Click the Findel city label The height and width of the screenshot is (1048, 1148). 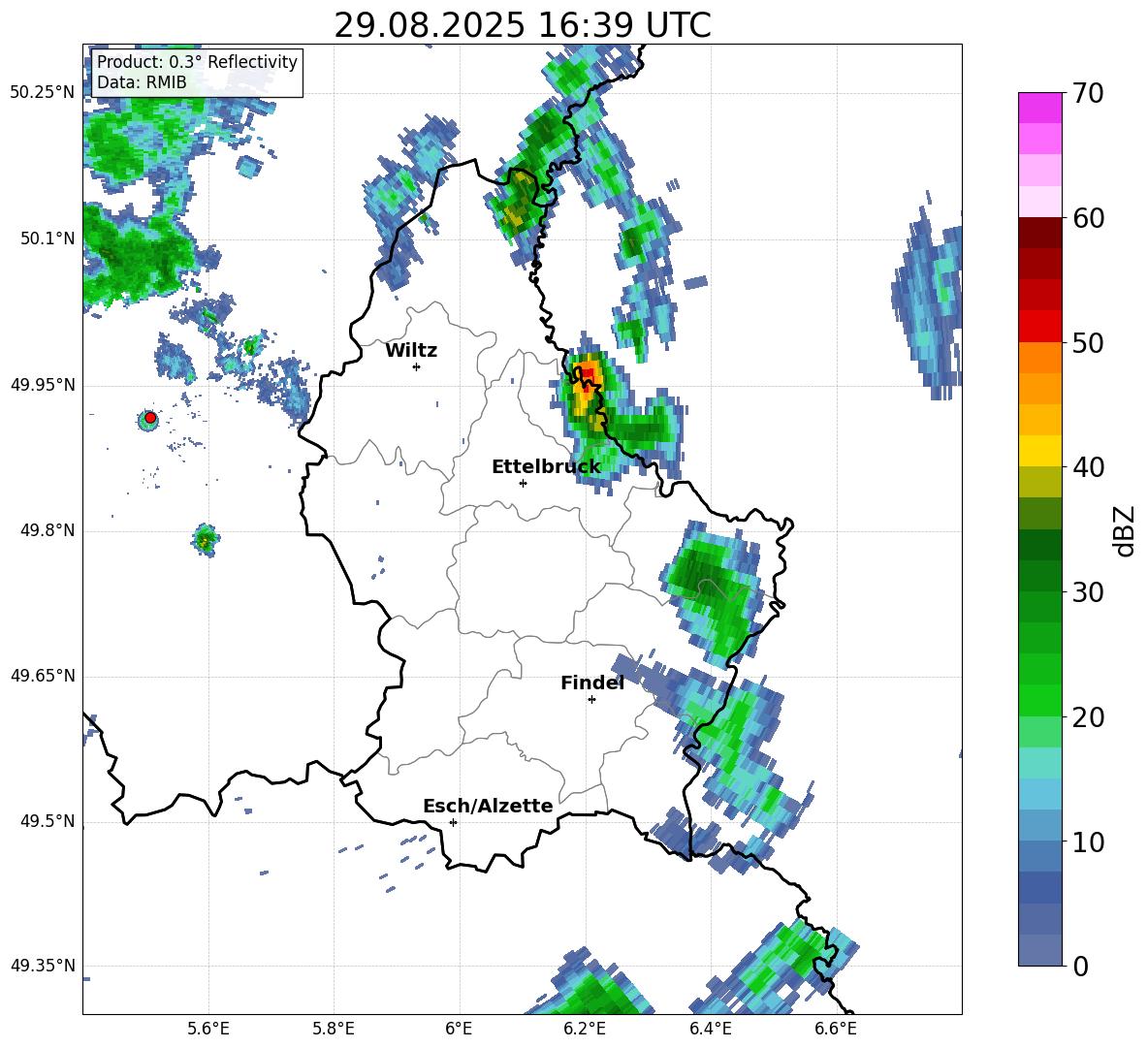click(592, 683)
